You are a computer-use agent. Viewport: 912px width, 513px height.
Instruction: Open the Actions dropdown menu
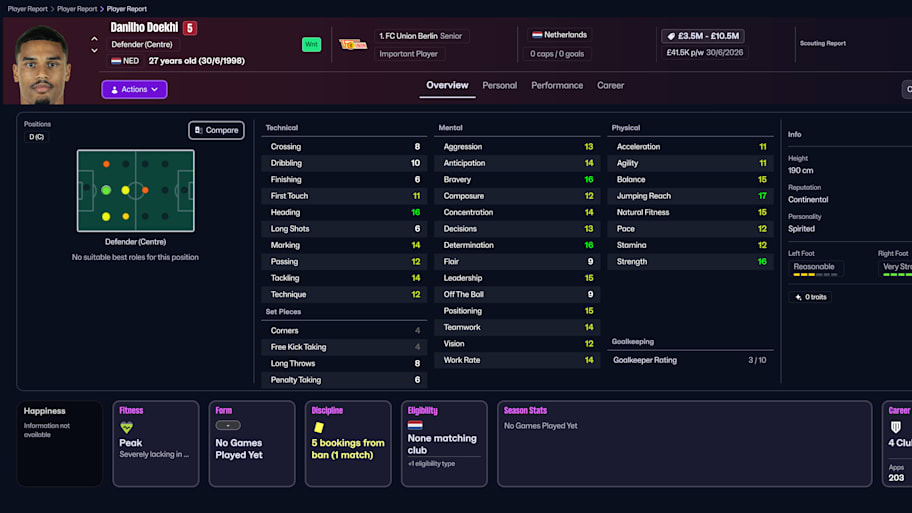[134, 90]
